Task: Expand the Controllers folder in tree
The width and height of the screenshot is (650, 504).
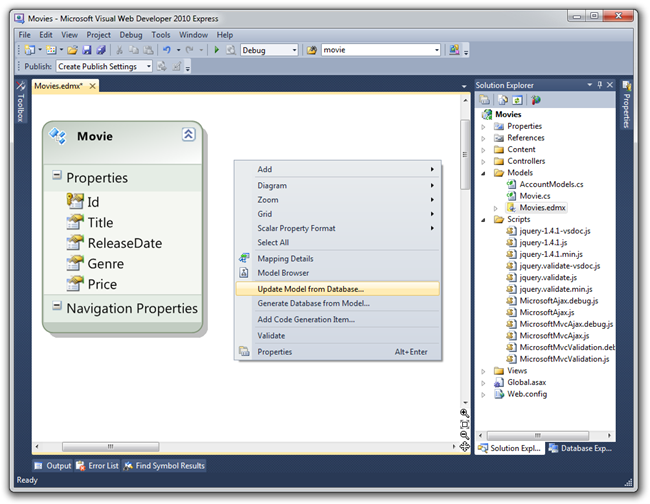Action: [484, 161]
